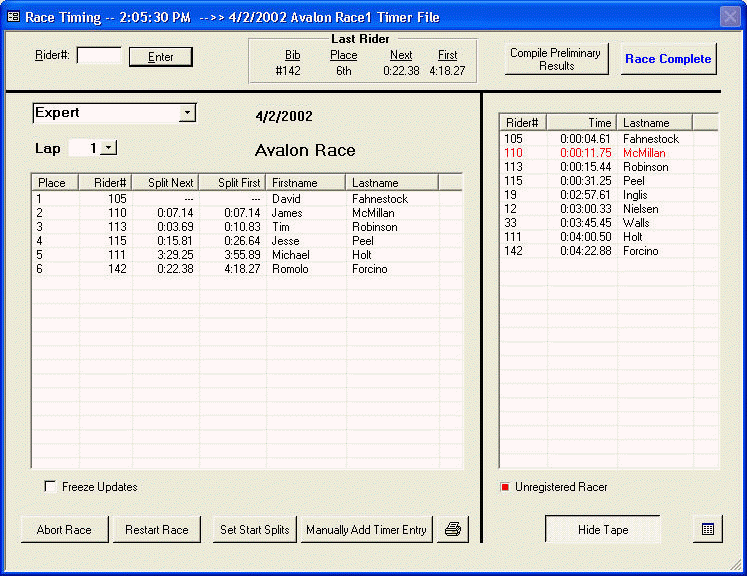Click the Rider# input field

tap(98, 56)
